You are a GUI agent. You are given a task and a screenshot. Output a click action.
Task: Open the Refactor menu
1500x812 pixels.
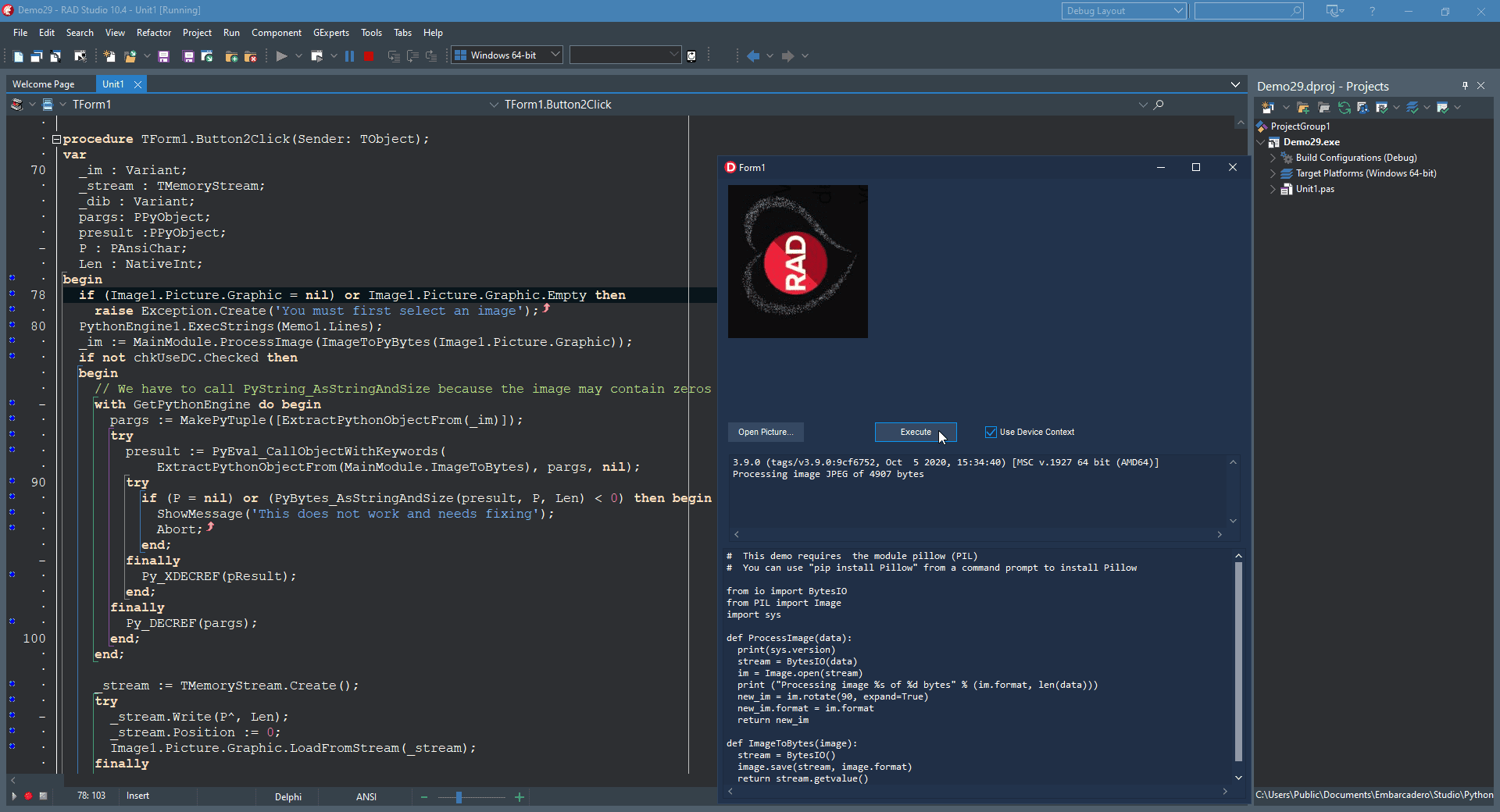[x=154, y=33]
